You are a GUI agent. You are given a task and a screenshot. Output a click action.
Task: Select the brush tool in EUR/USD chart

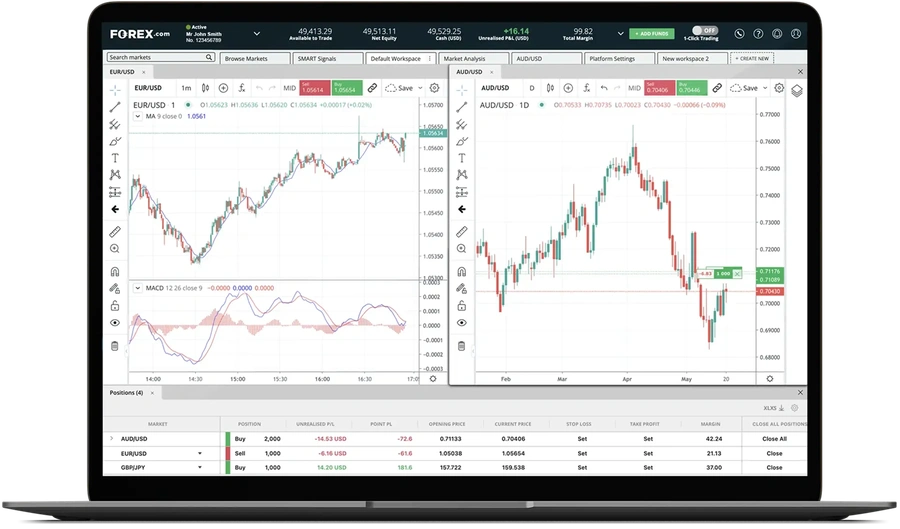click(115, 141)
